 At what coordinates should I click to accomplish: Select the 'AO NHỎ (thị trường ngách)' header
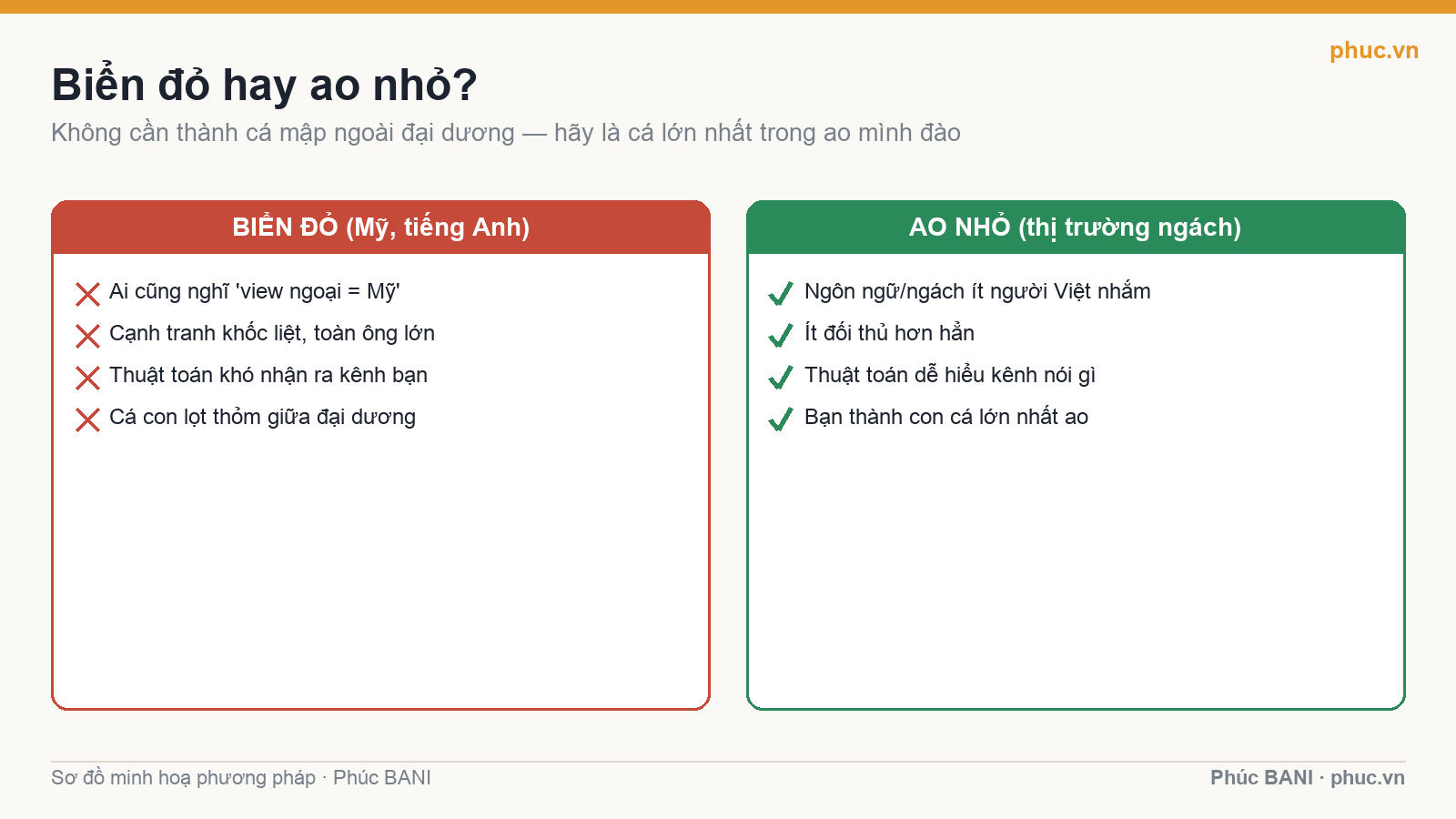[1076, 227]
